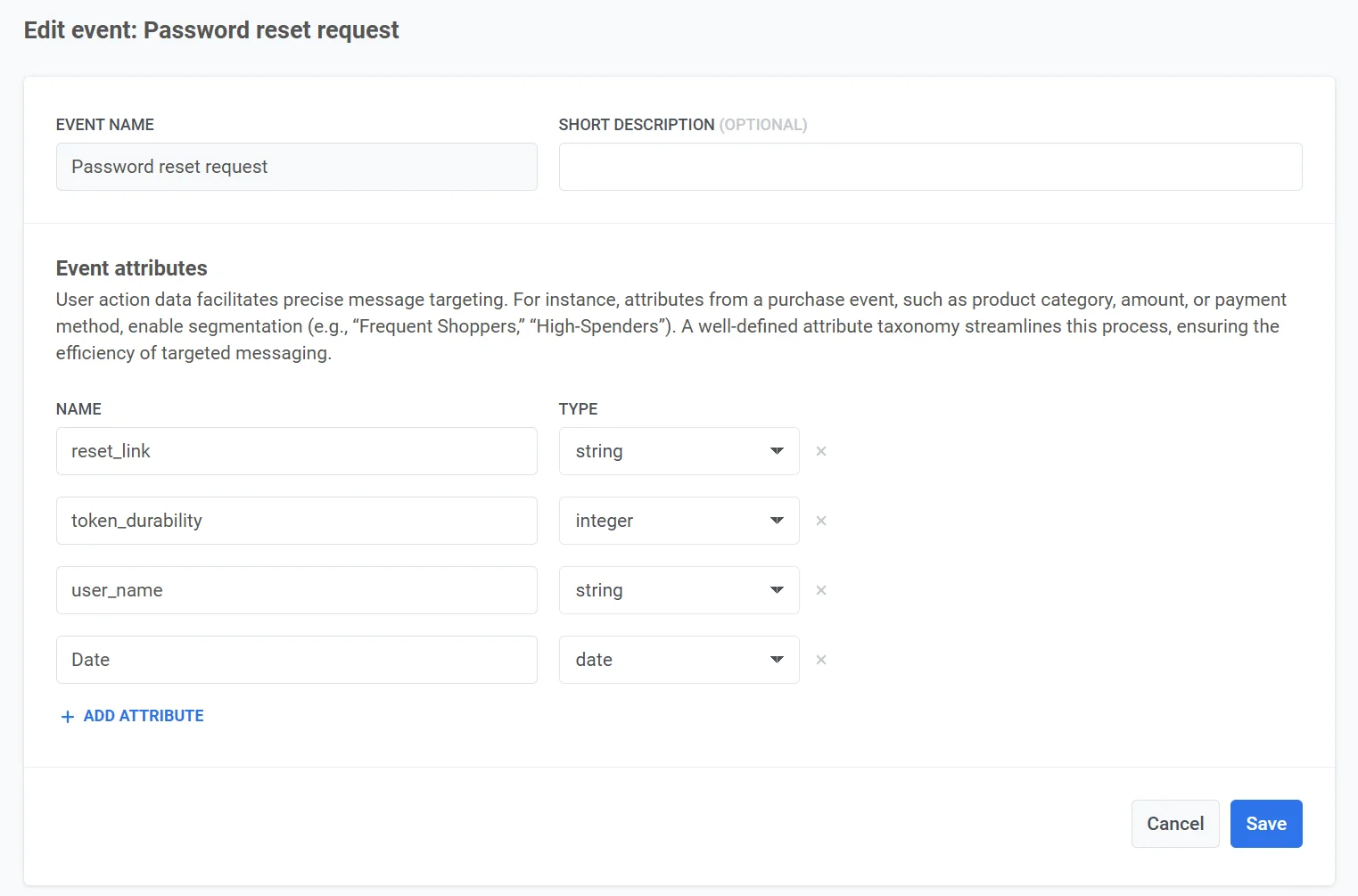This screenshot has width=1358, height=896.
Task: Click the Date attribute name field
Action: tap(296, 660)
